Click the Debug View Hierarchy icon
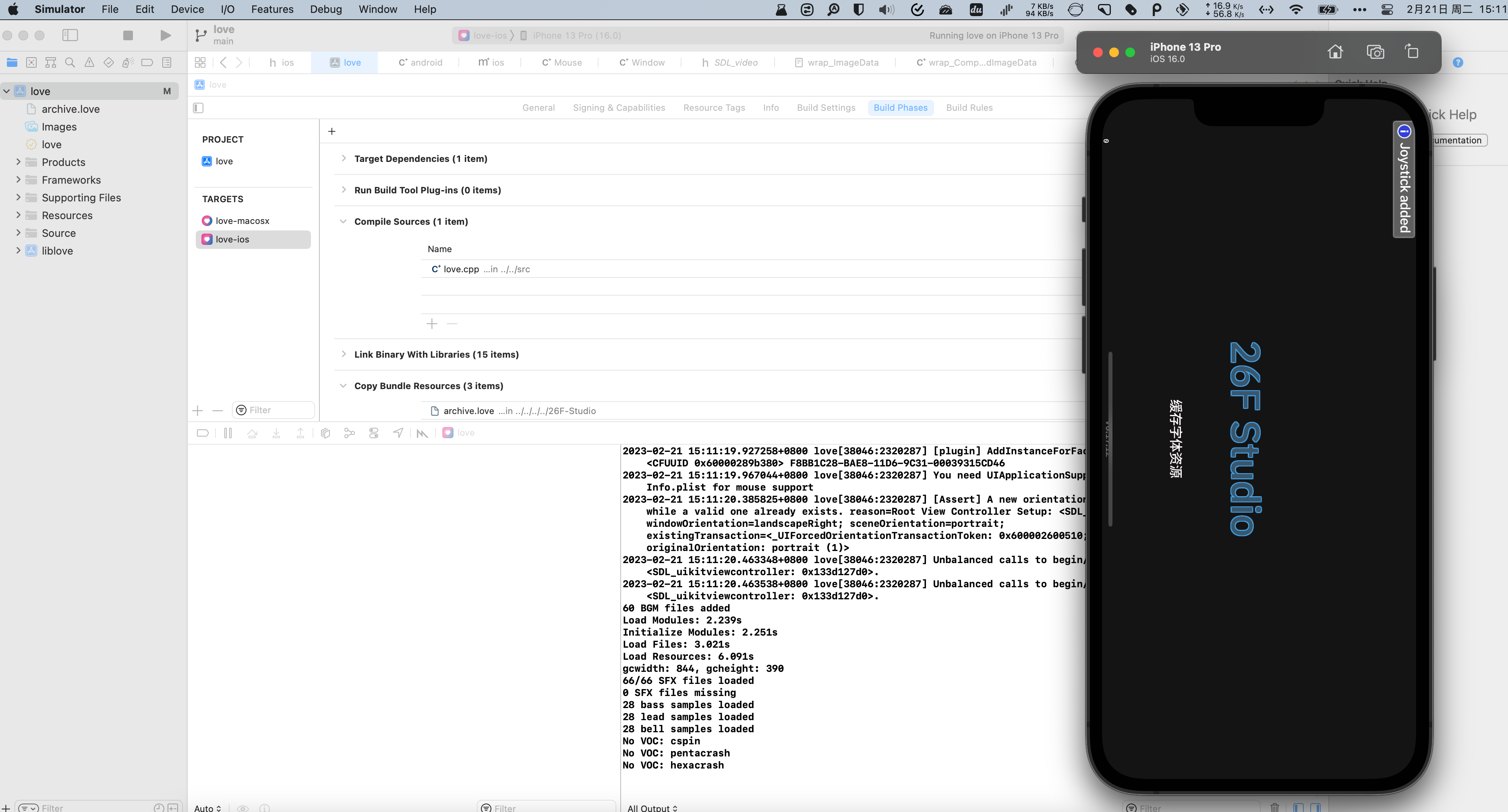The width and height of the screenshot is (1508, 812). point(325,433)
